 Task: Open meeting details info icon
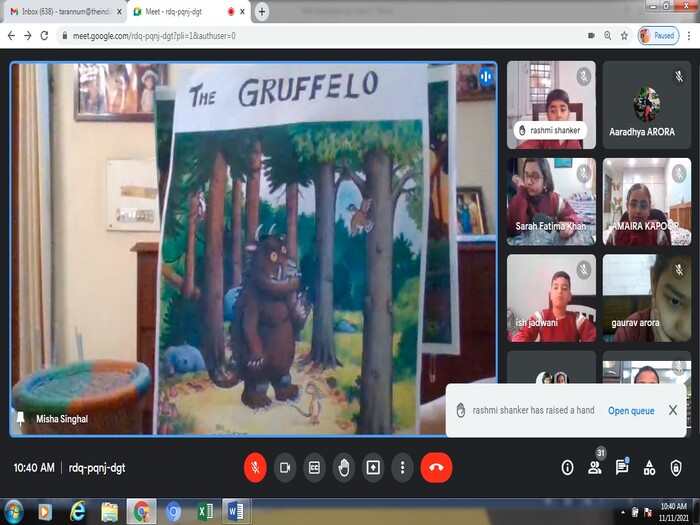pos(567,467)
